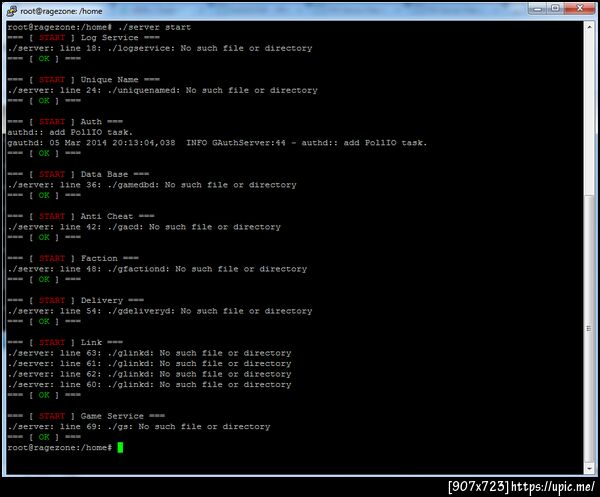
Task: Click the './logservice: No such file' error line
Action: point(160,48)
